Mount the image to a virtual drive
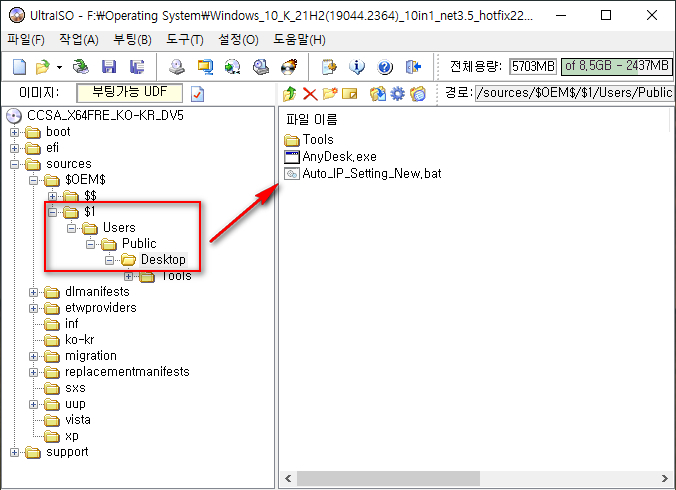The width and height of the screenshot is (676, 490). (x=261, y=67)
